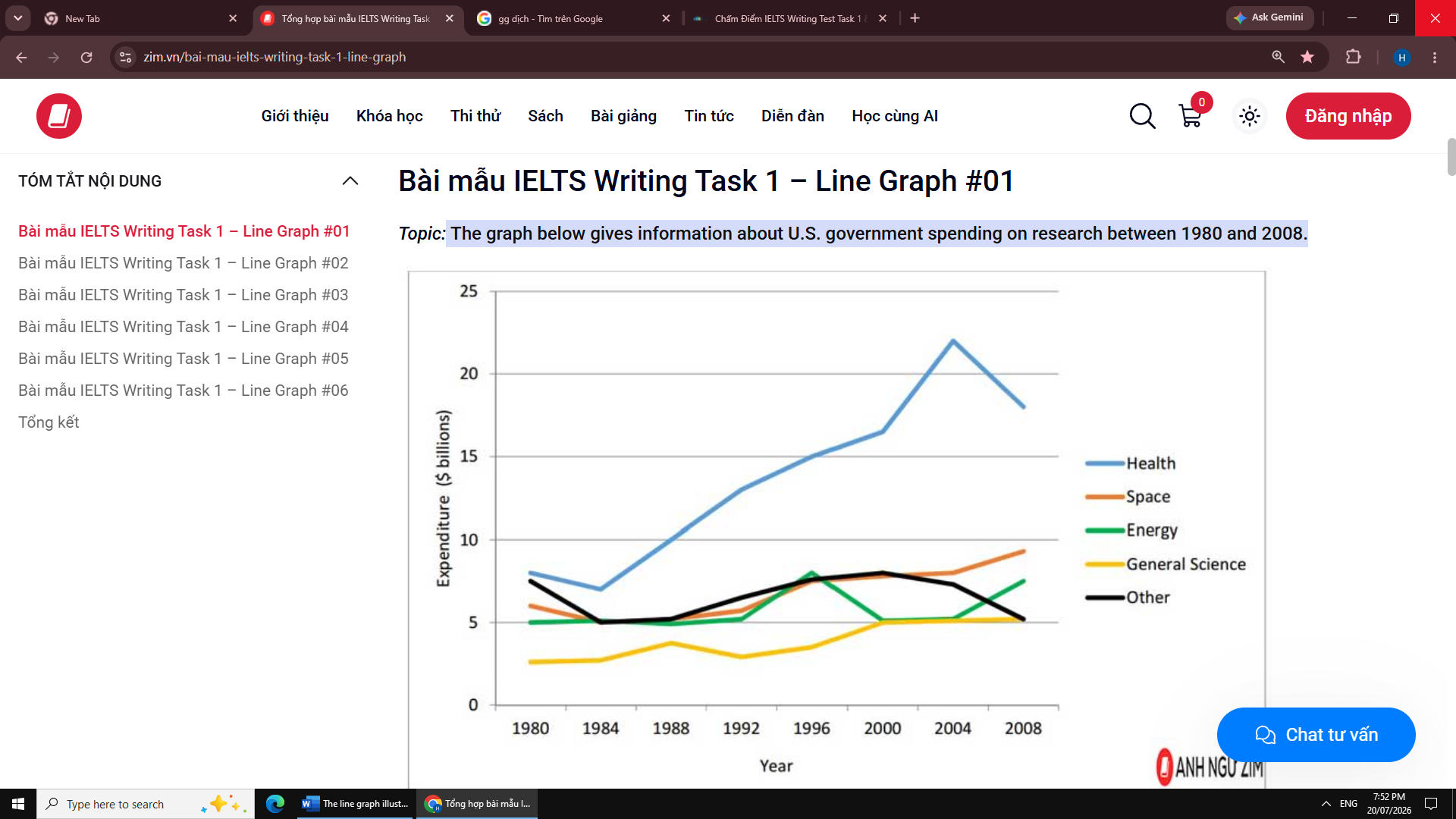1456x819 pixels.
Task: Show hidden system tray icons
Action: coord(1326,804)
